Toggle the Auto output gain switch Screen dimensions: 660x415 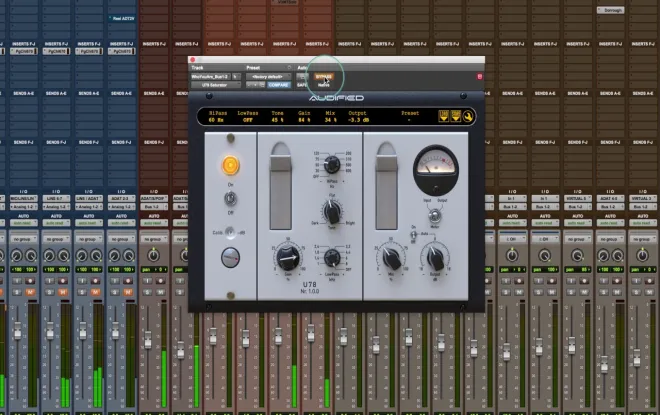[x=413, y=235]
